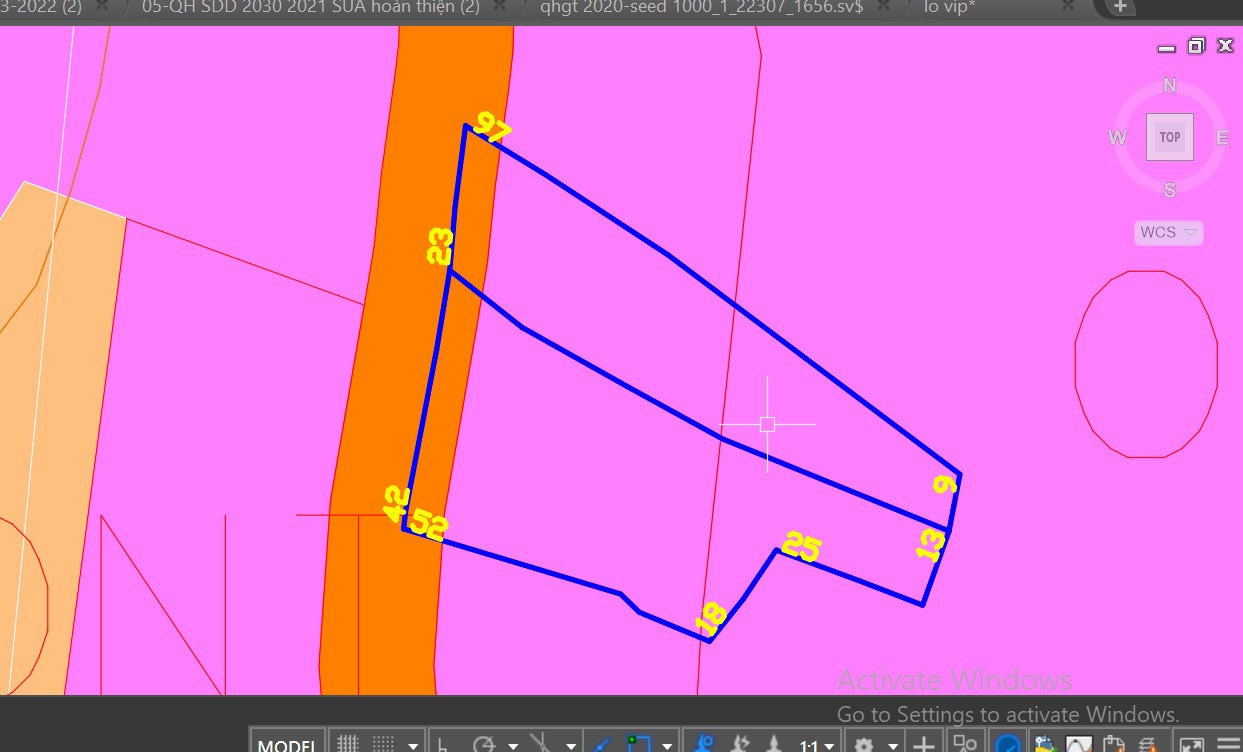Open the status bar customization menu icon
Viewport: 1243px width, 752px height.
[1228, 745]
